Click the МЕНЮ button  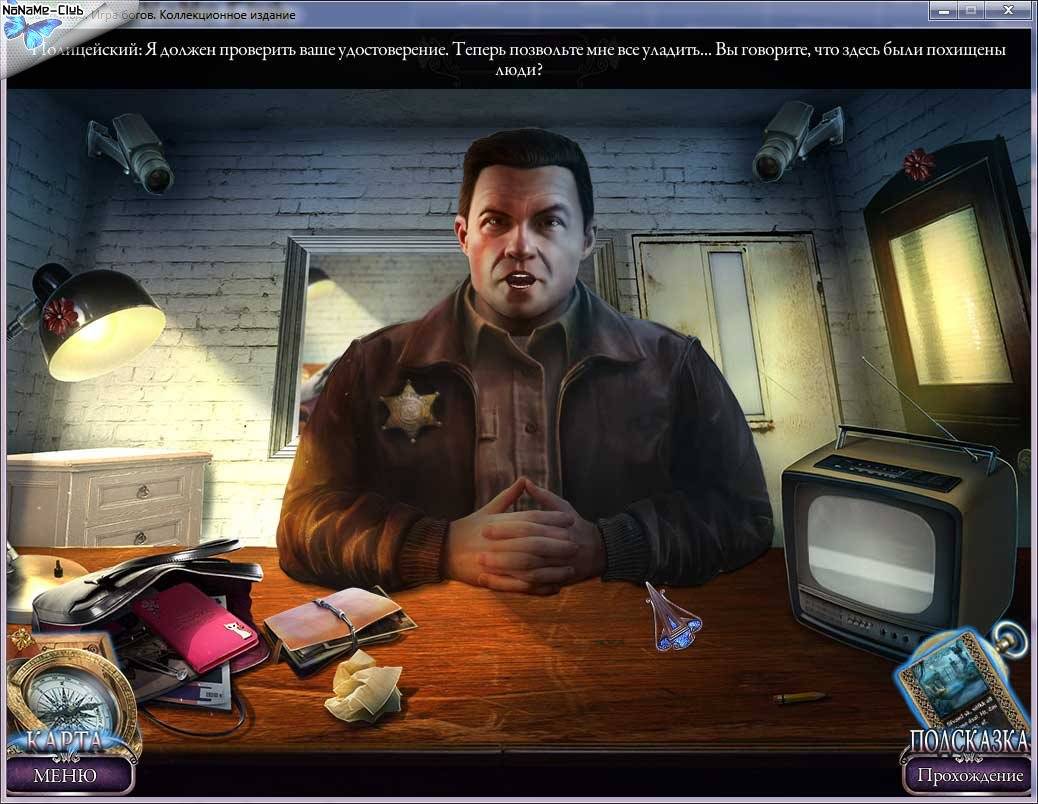point(65,775)
